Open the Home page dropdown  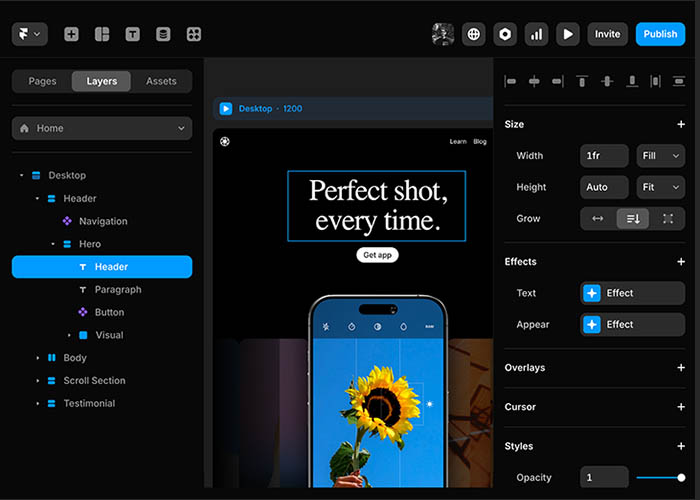102,129
